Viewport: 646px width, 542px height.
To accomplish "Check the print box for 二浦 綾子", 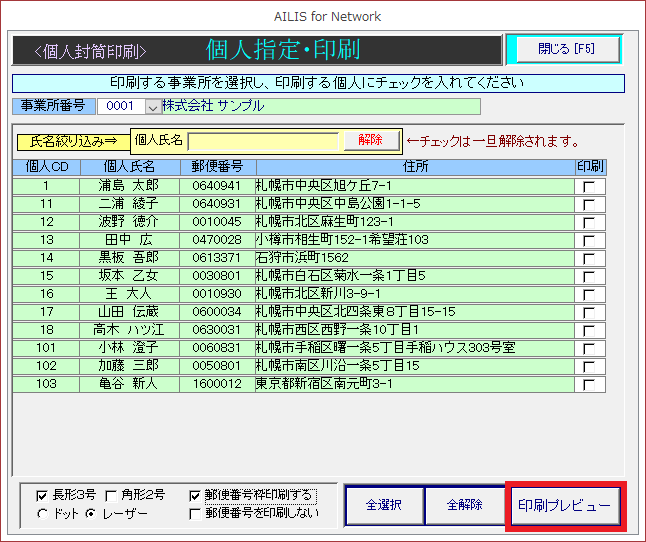I will pos(591,204).
